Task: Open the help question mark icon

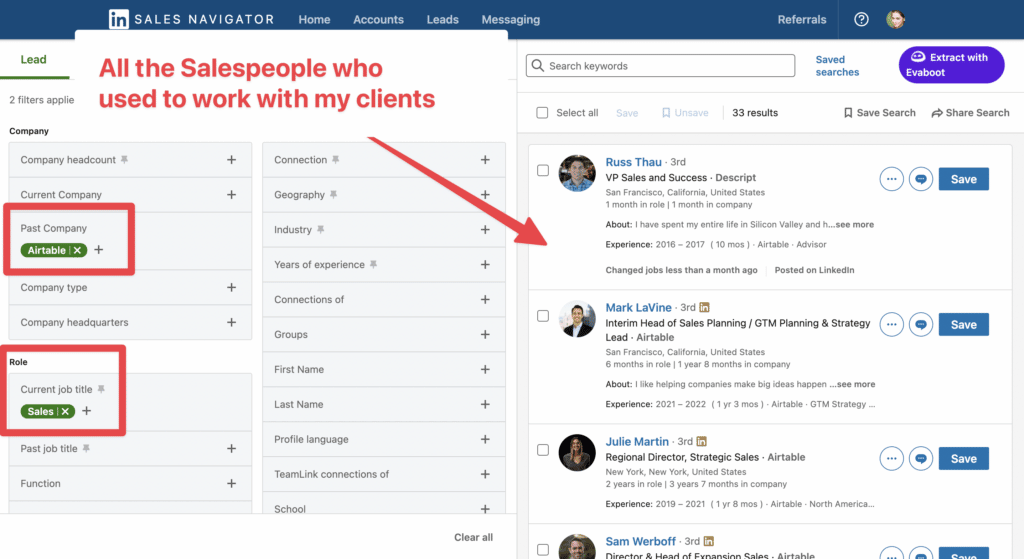Action: point(861,20)
